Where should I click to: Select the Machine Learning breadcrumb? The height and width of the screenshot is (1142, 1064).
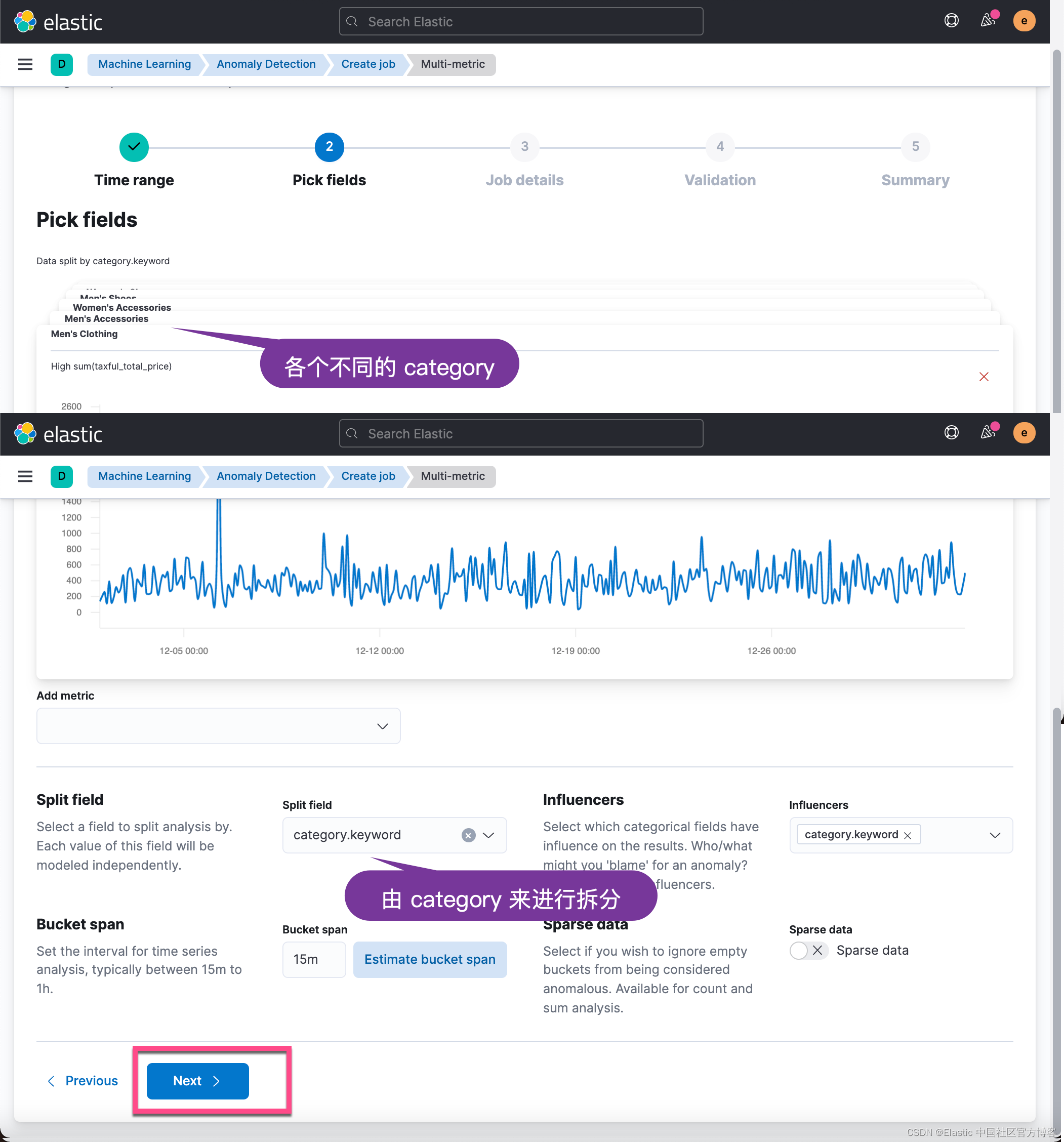click(x=145, y=64)
